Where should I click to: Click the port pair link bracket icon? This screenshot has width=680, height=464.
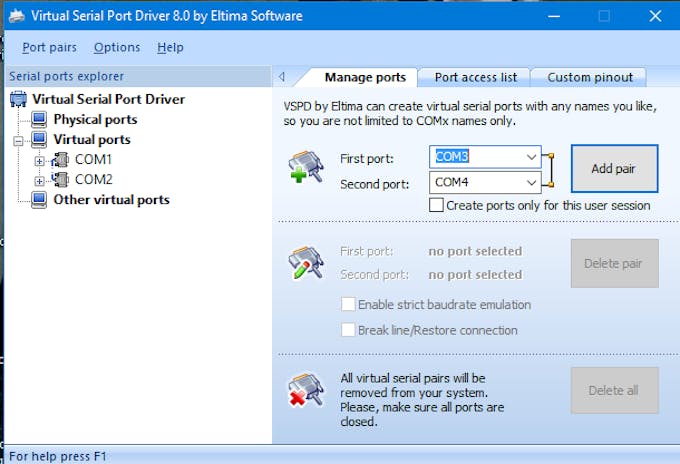(549, 170)
